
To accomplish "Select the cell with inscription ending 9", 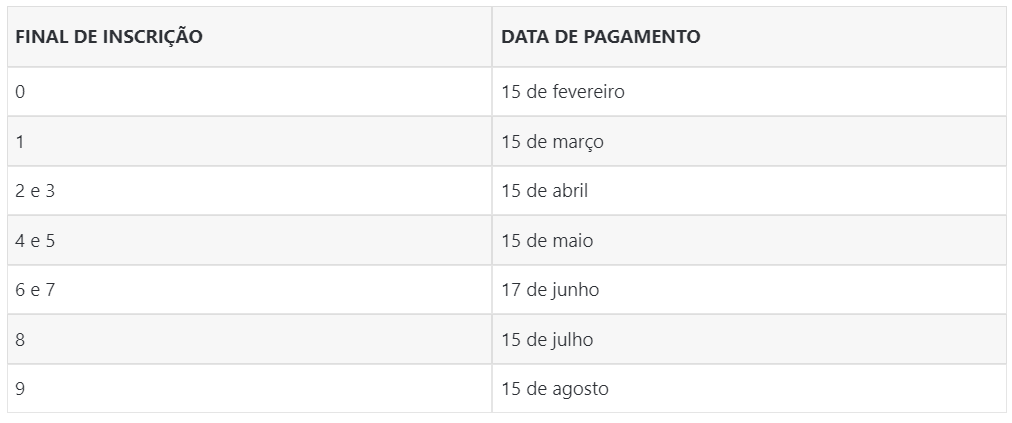I will [x=20, y=389].
